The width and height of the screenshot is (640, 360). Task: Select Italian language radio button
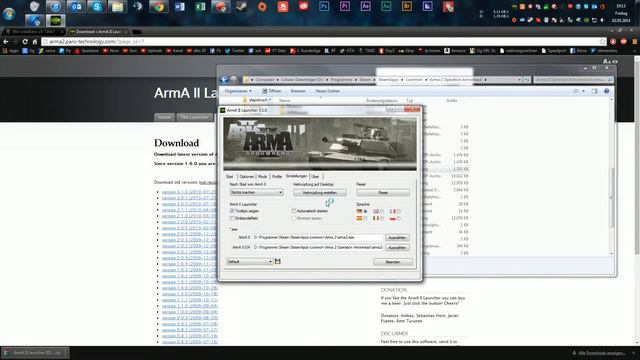[382, 219]
